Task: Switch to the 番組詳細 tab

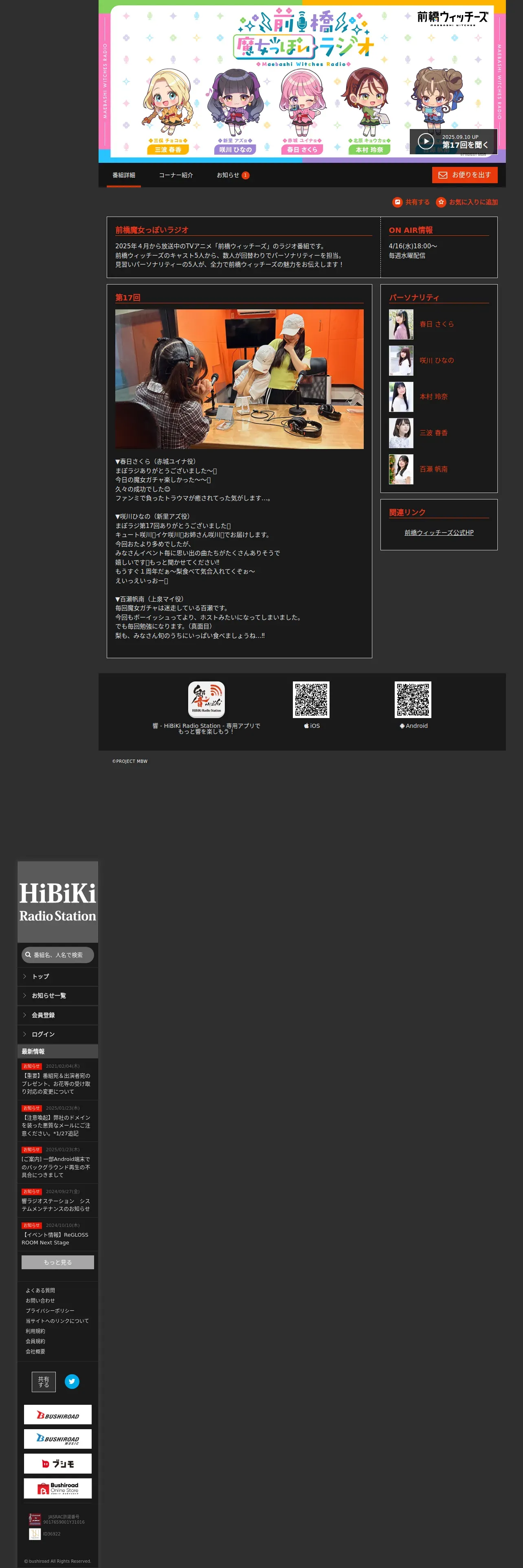Action: pos(123,175)
